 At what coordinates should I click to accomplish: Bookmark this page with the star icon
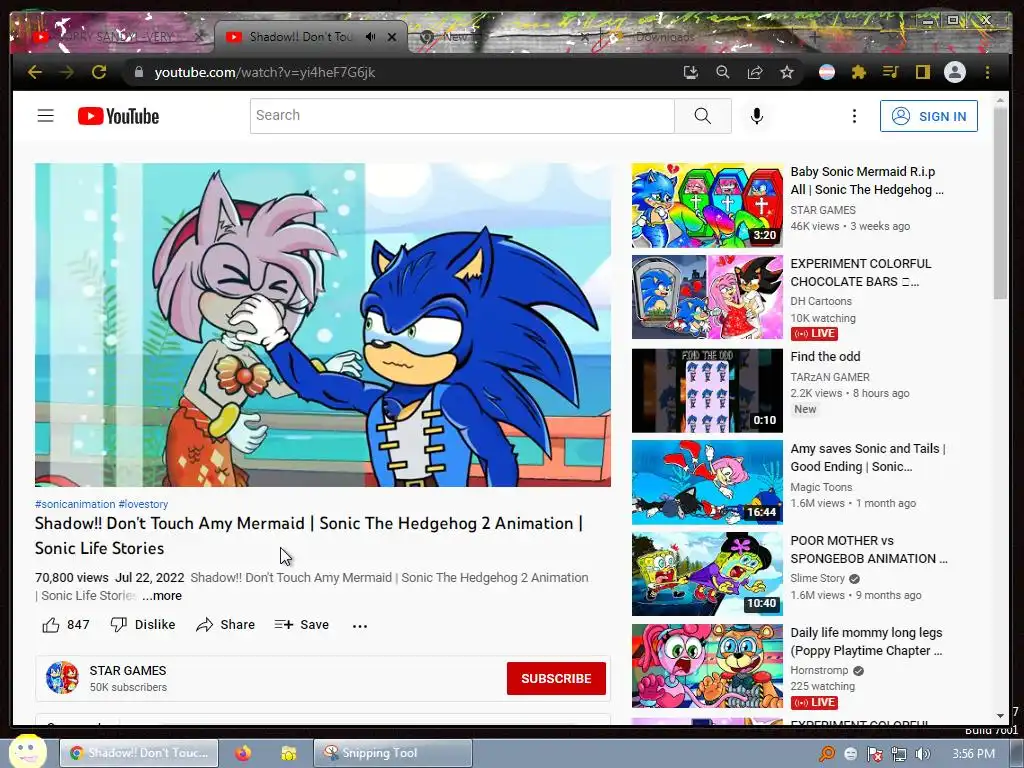(787, 72)
